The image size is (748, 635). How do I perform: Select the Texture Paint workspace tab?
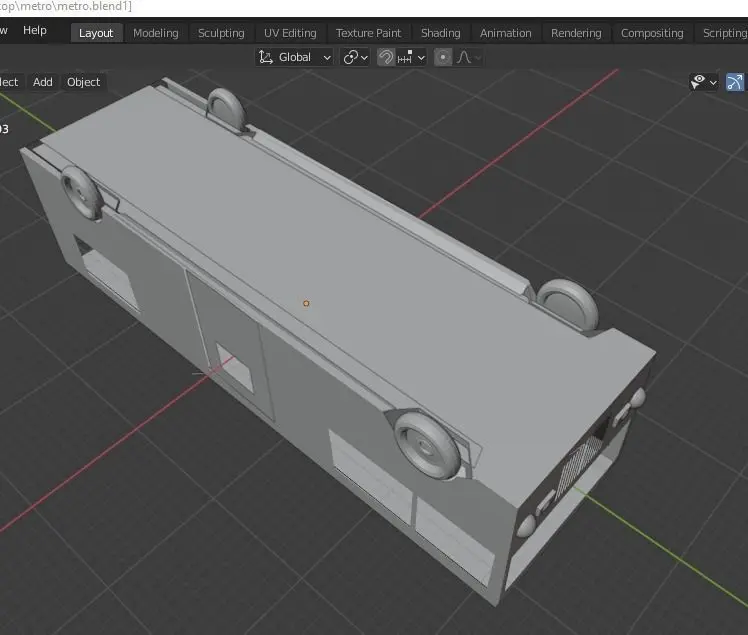[x=368, y=33]
